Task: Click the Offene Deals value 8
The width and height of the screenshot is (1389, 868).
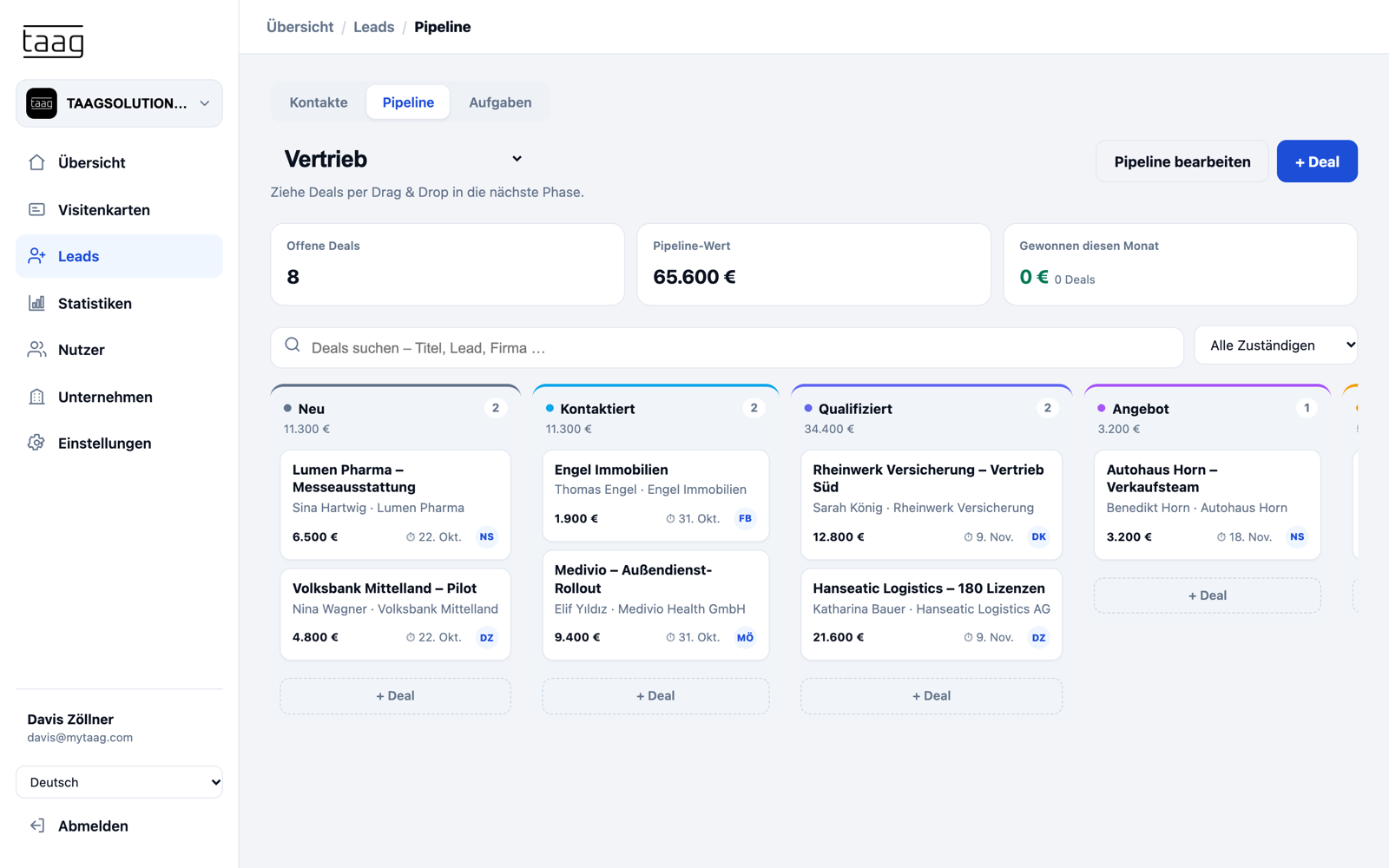Action: (x=293, y=277)
